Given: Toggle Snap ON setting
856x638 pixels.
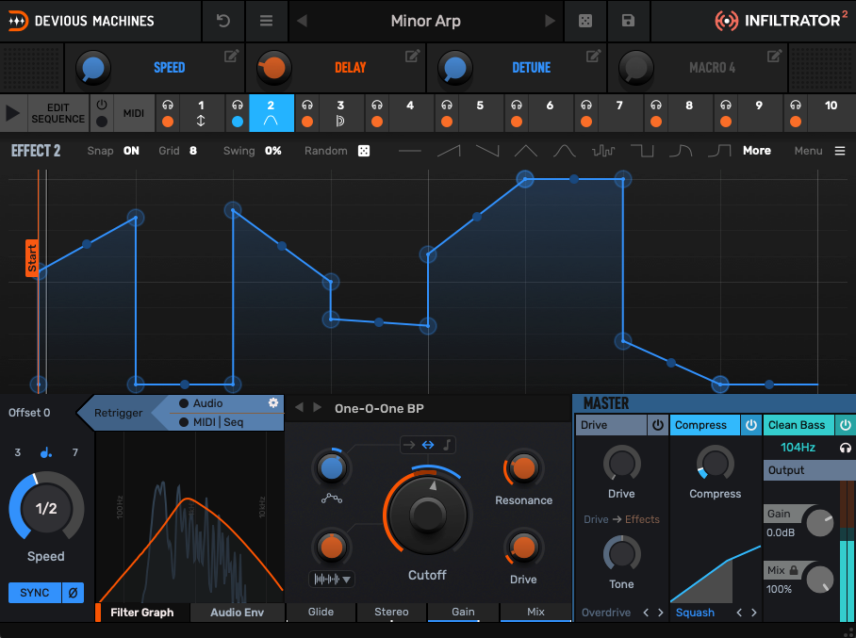Looking at the screenshot, I should [x=131, y=151].
